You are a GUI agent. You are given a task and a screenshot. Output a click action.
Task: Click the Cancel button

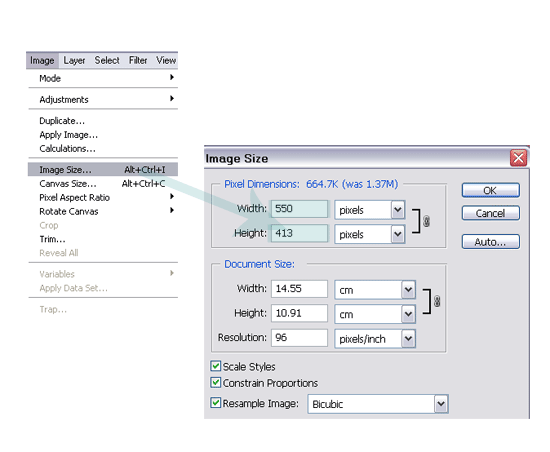(490, 213)
